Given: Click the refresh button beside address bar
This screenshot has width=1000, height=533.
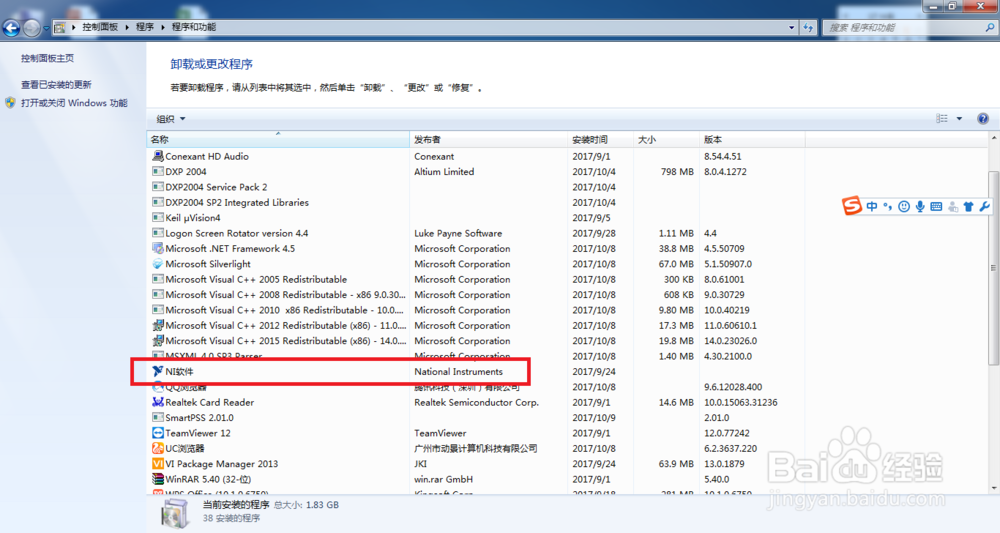Looking at the screenshot, I should pos(809,27).
